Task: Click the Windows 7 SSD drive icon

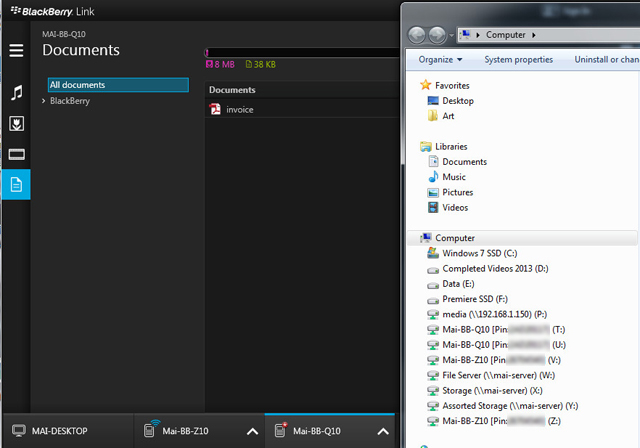Action: click(x=433, y=253)
